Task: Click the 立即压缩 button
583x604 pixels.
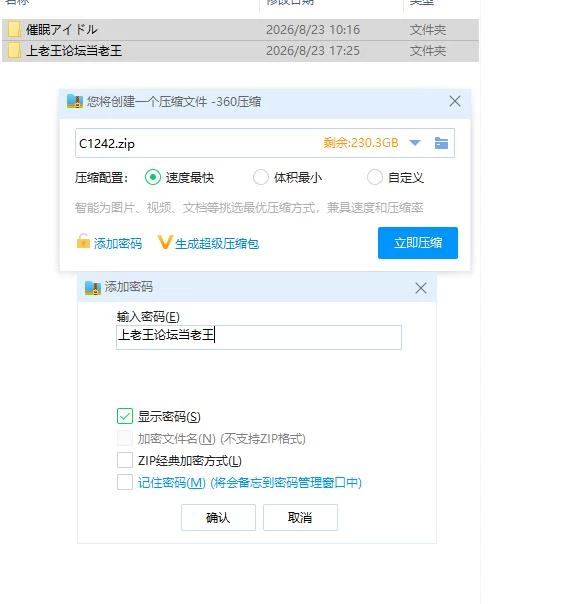Action: (418, 243)
